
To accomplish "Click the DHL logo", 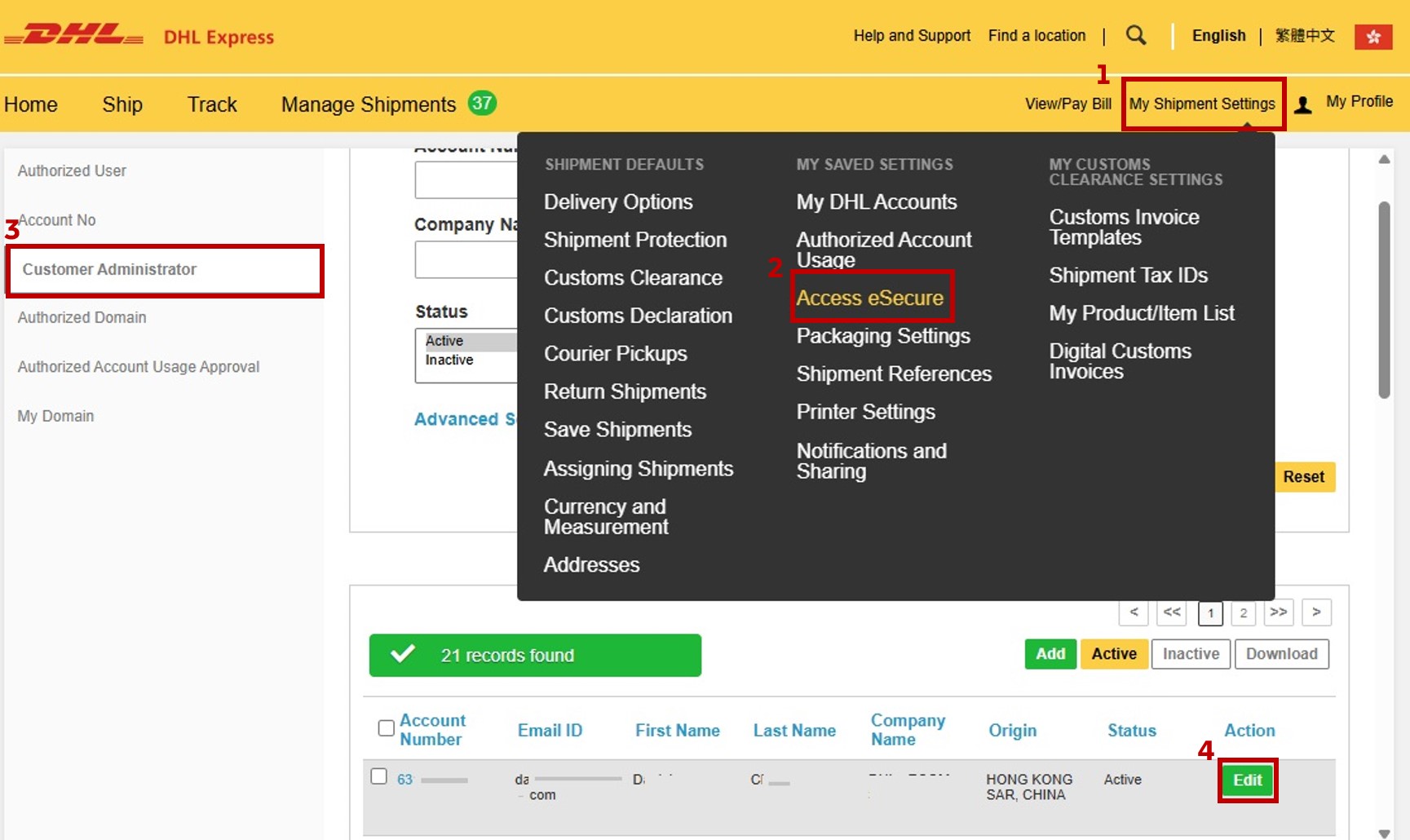I will click(73, 35).
